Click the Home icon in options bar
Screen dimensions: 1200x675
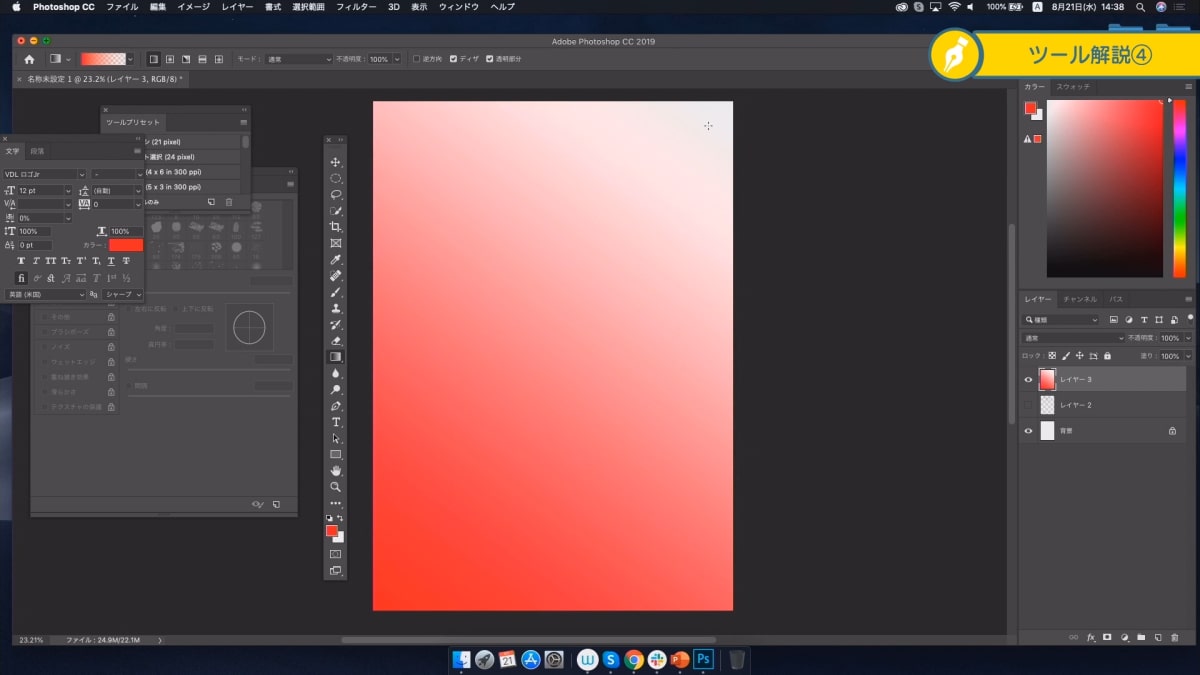click(29, 59)
